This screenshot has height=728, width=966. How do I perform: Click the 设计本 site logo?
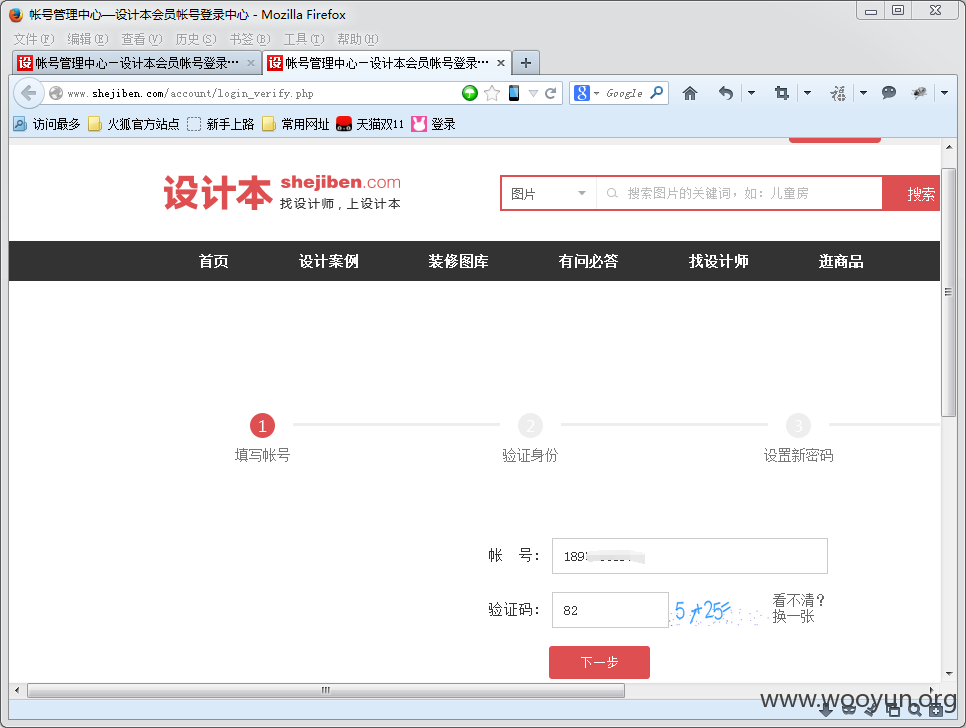pos(282,193)
